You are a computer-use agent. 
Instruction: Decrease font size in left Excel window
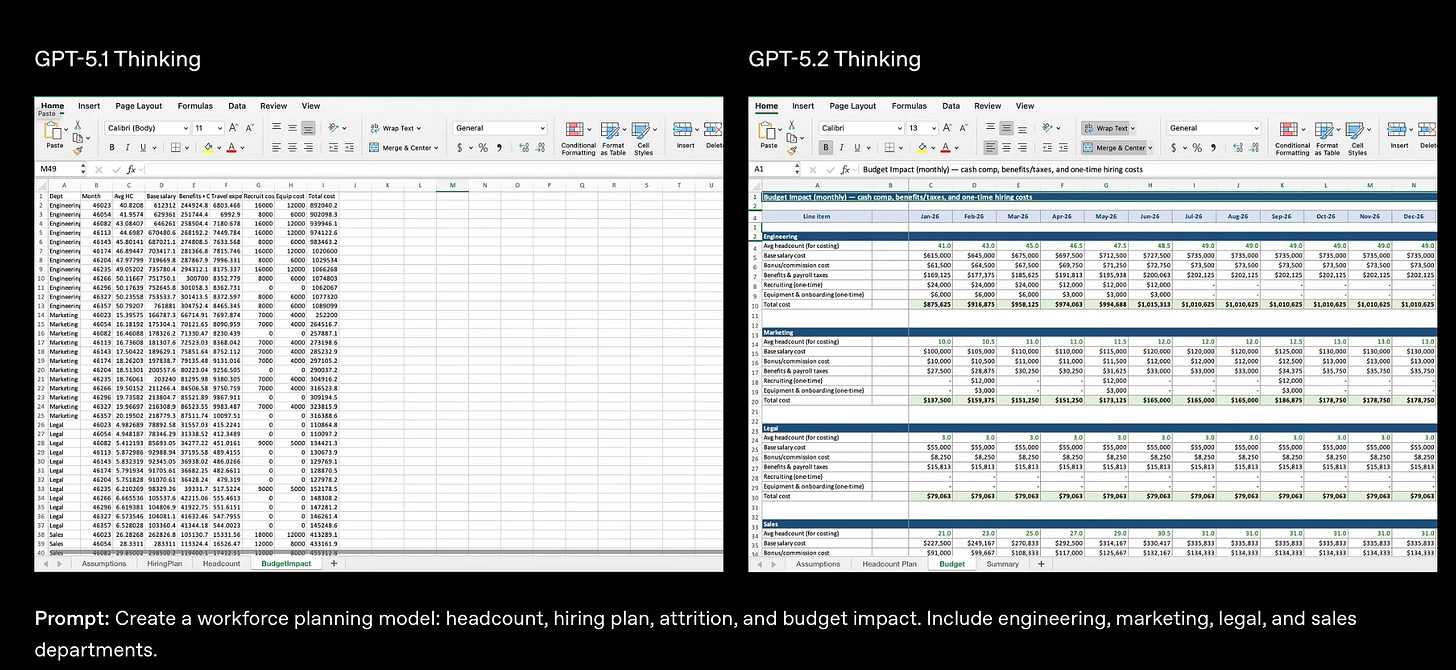(x=249, y=128)
